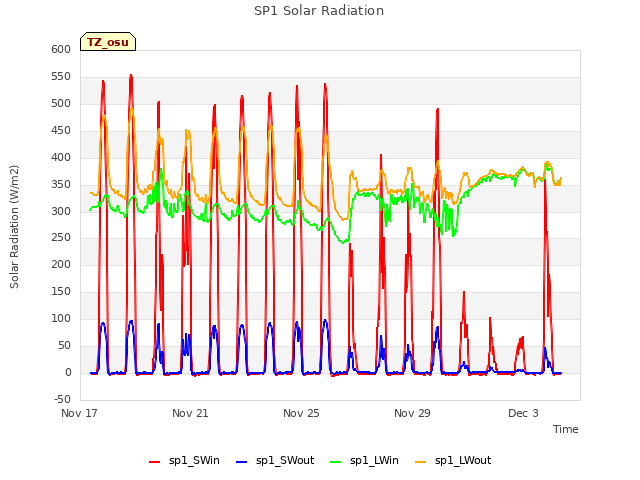Image resolution: width=640 pixels, height=480 pixels.
Task: Click the orange sp1_LWout legend swatch
Action: tap(420, 462)
